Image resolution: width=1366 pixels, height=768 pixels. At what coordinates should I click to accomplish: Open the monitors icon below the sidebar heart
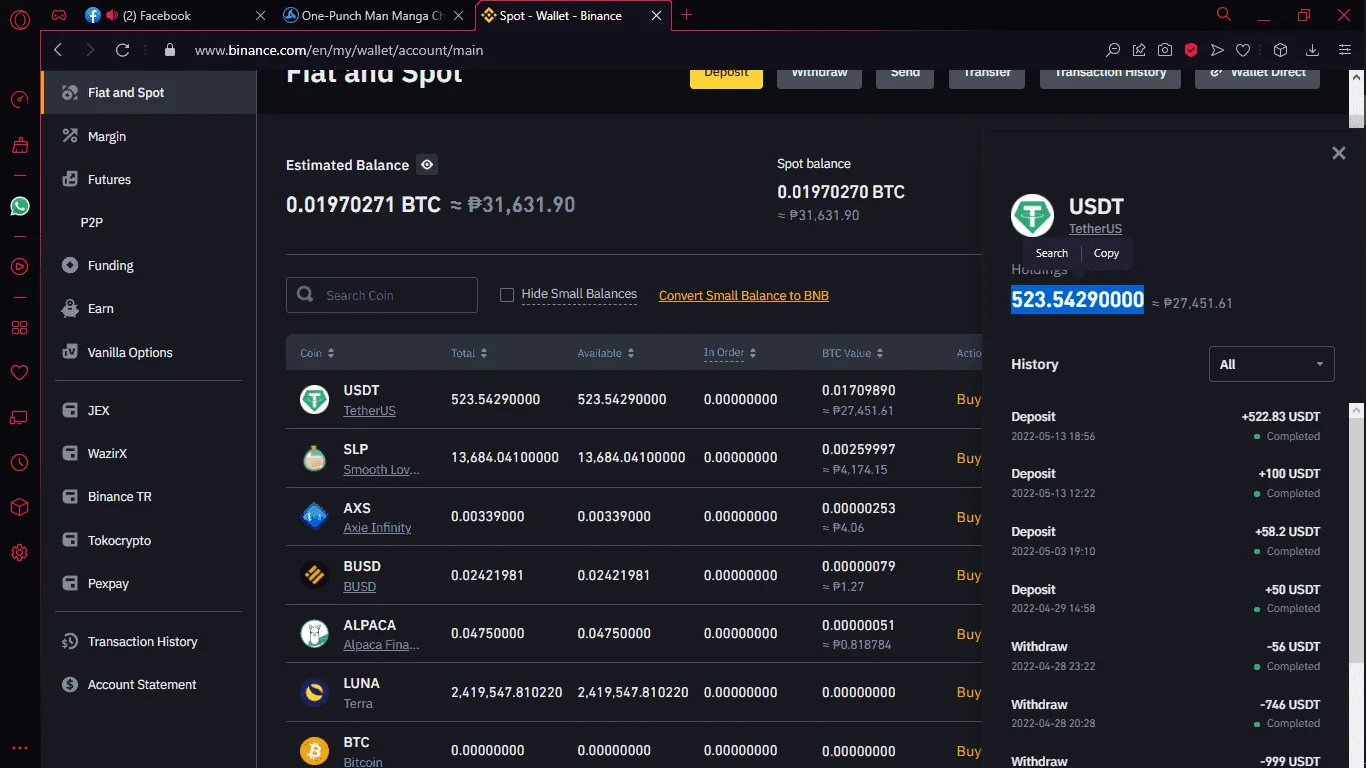(19, 418)
